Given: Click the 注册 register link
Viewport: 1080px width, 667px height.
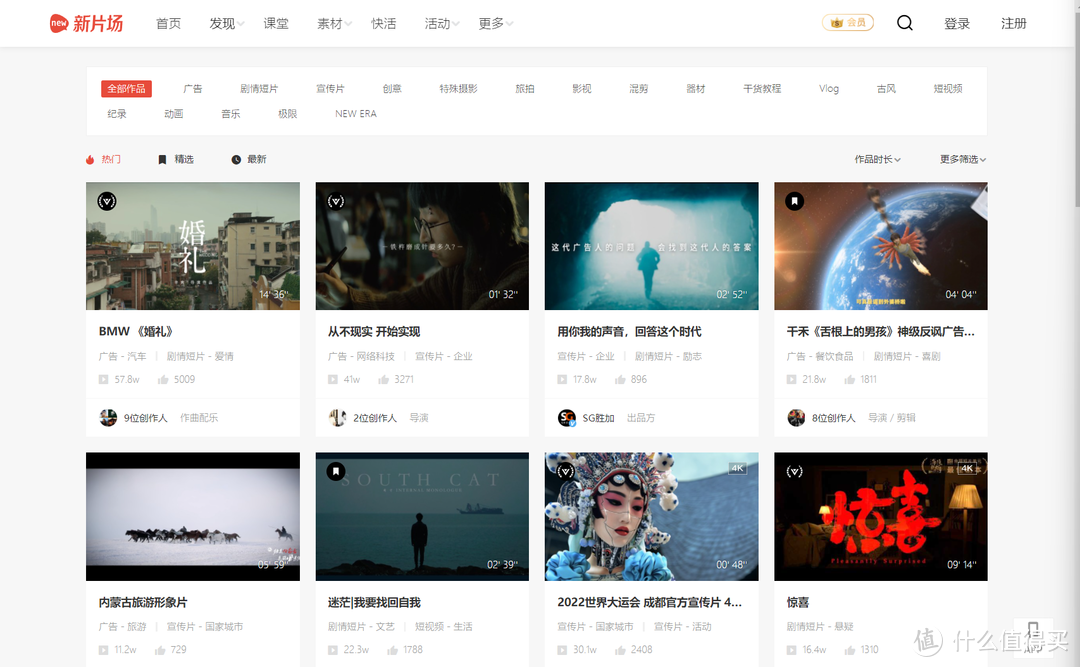Looking at the screenshot, I should tap(1013, 22).
